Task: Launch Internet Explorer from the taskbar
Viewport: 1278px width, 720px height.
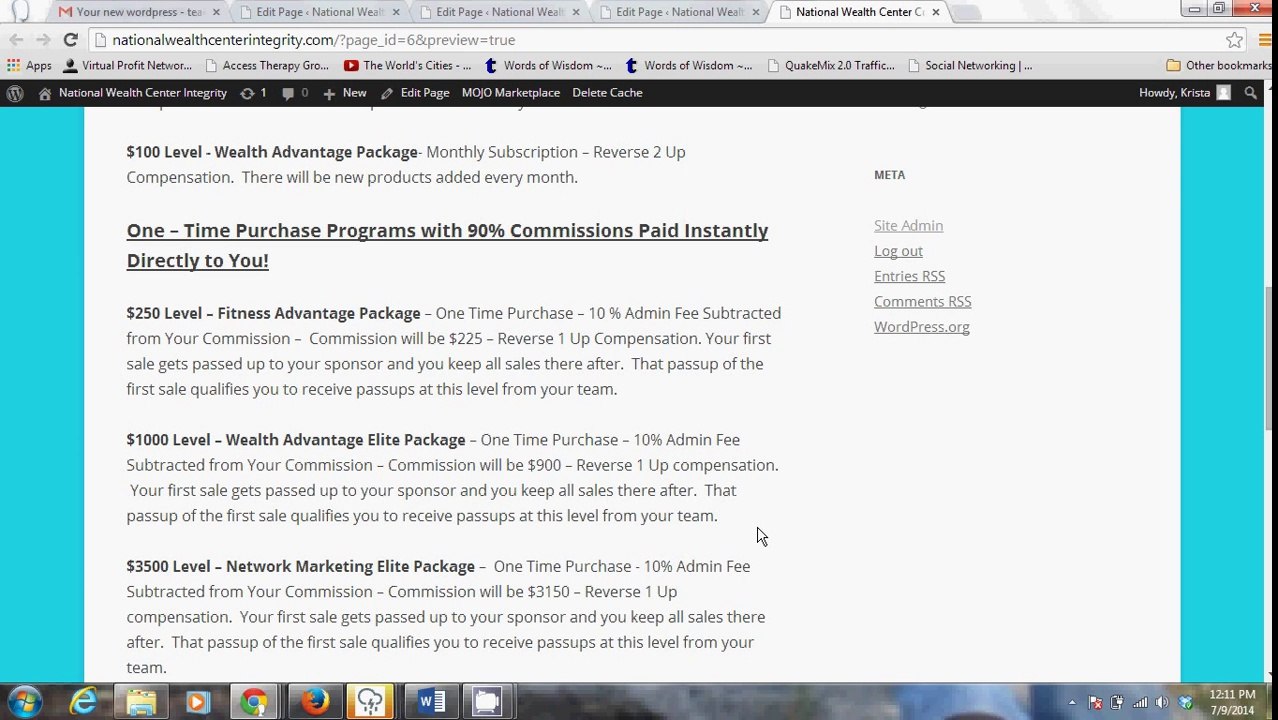Action: (x=84, y=702)
